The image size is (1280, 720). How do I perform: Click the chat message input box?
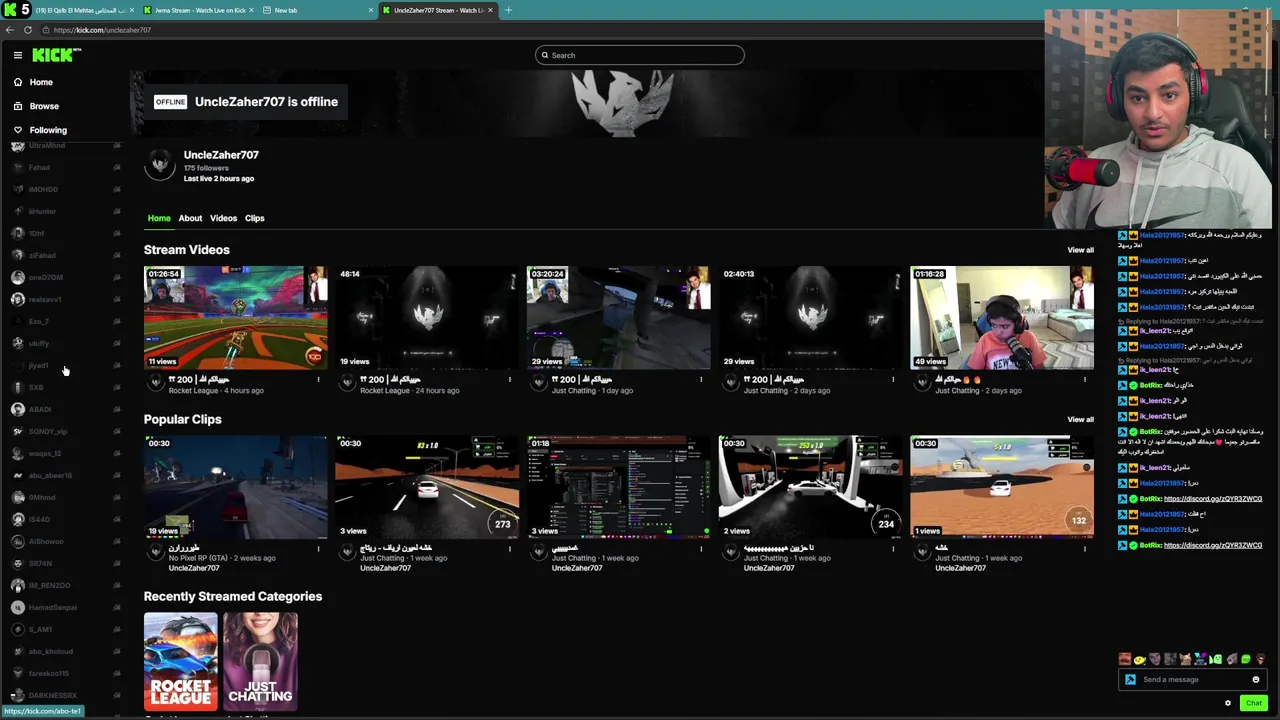(1190, 680)
